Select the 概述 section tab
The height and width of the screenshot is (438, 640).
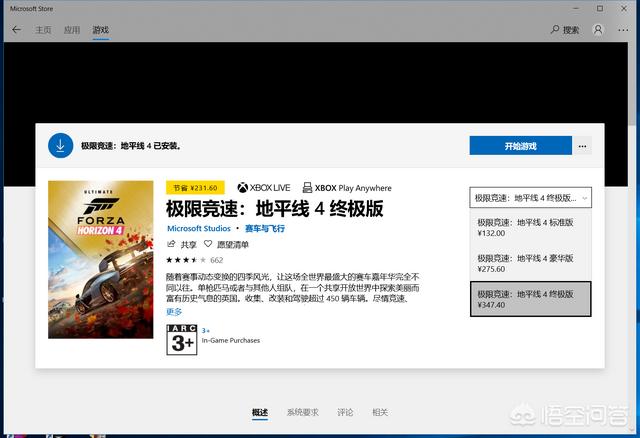click(x=260, y=412)
